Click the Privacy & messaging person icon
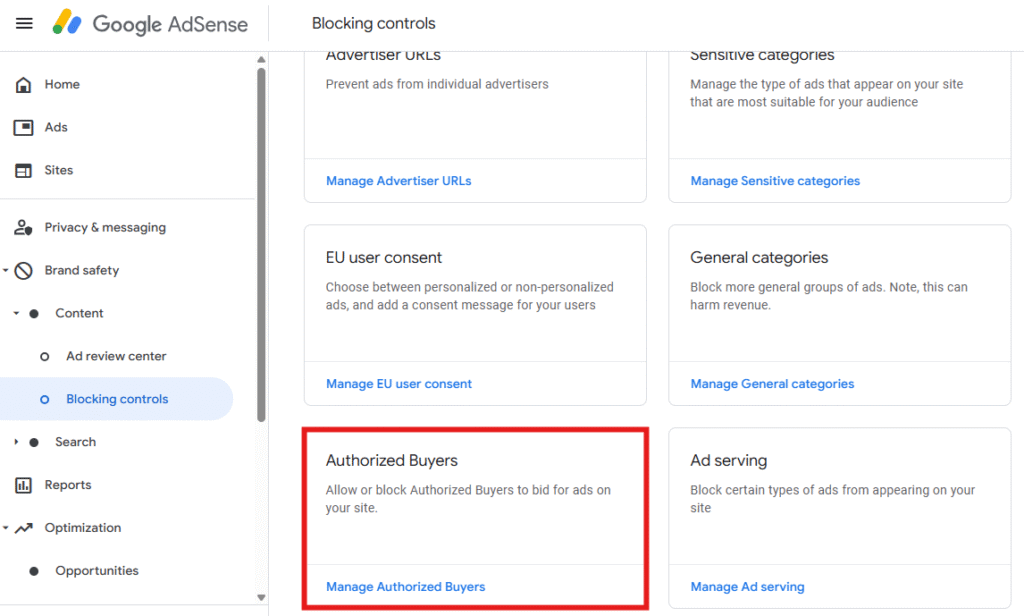Viewport: 1024px width, 616px height. [x=23, y=228]
